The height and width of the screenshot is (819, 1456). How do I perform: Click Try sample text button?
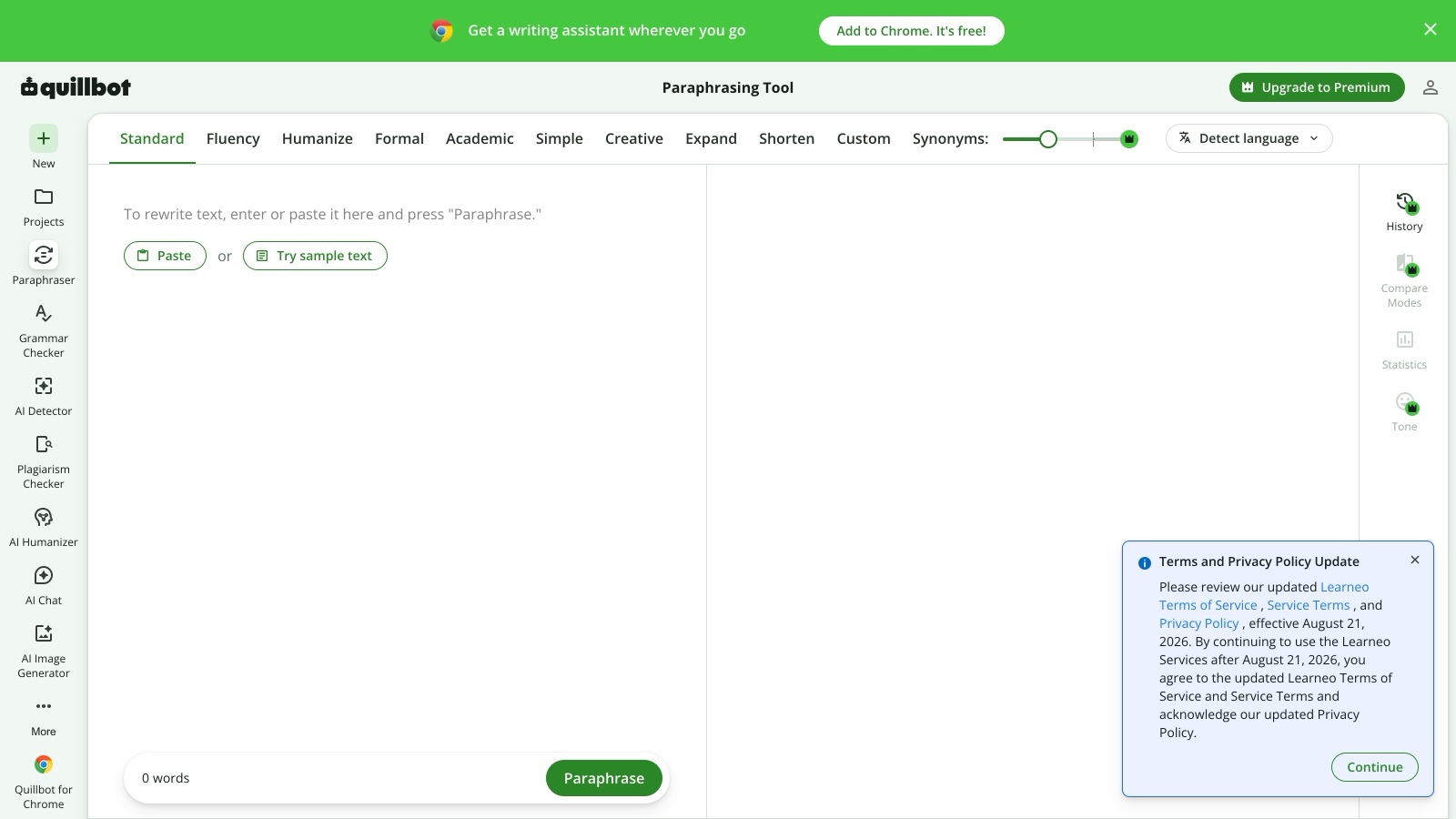pos(315,256)
